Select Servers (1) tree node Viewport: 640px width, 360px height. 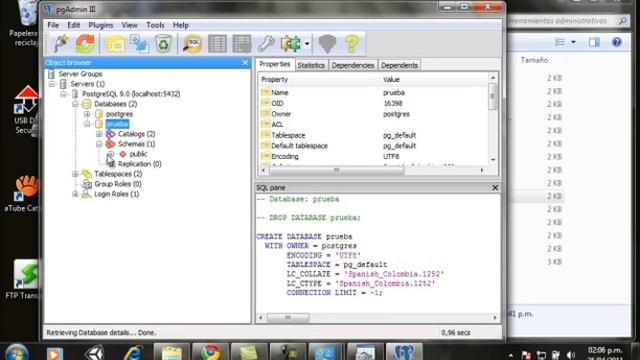coord(87,84)
